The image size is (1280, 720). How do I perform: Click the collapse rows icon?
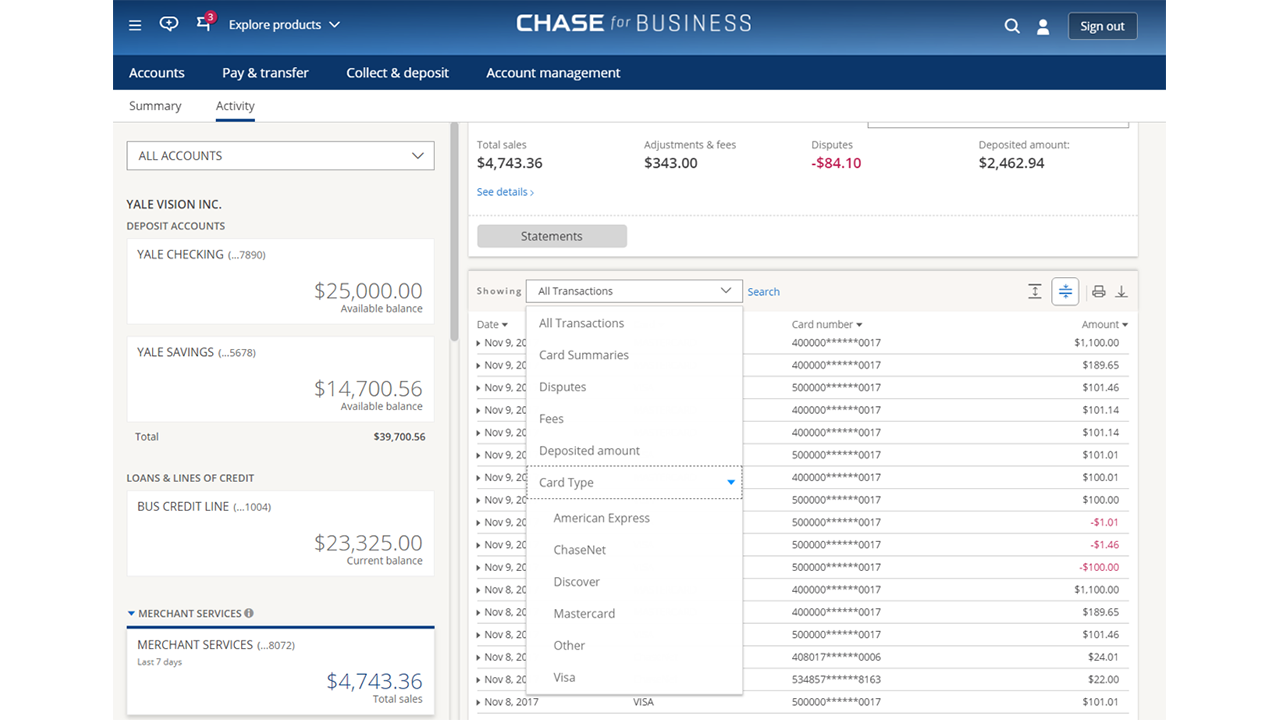(x=1065, y=291)
